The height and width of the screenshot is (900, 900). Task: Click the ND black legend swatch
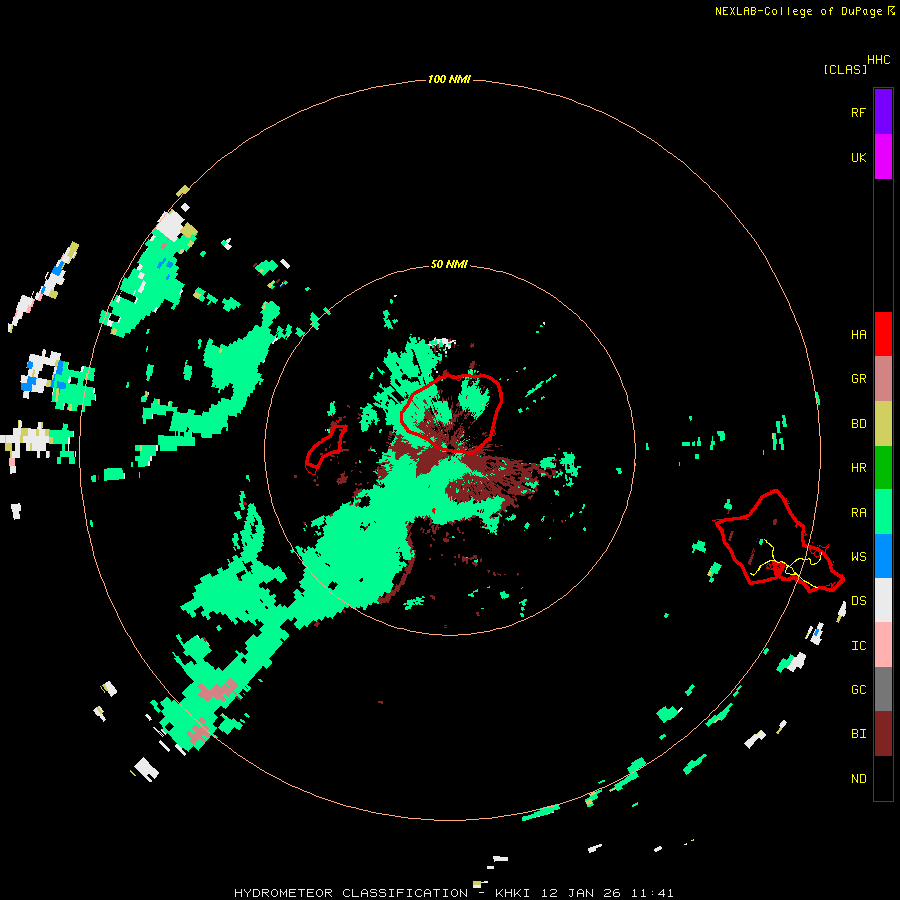[883, 778]
